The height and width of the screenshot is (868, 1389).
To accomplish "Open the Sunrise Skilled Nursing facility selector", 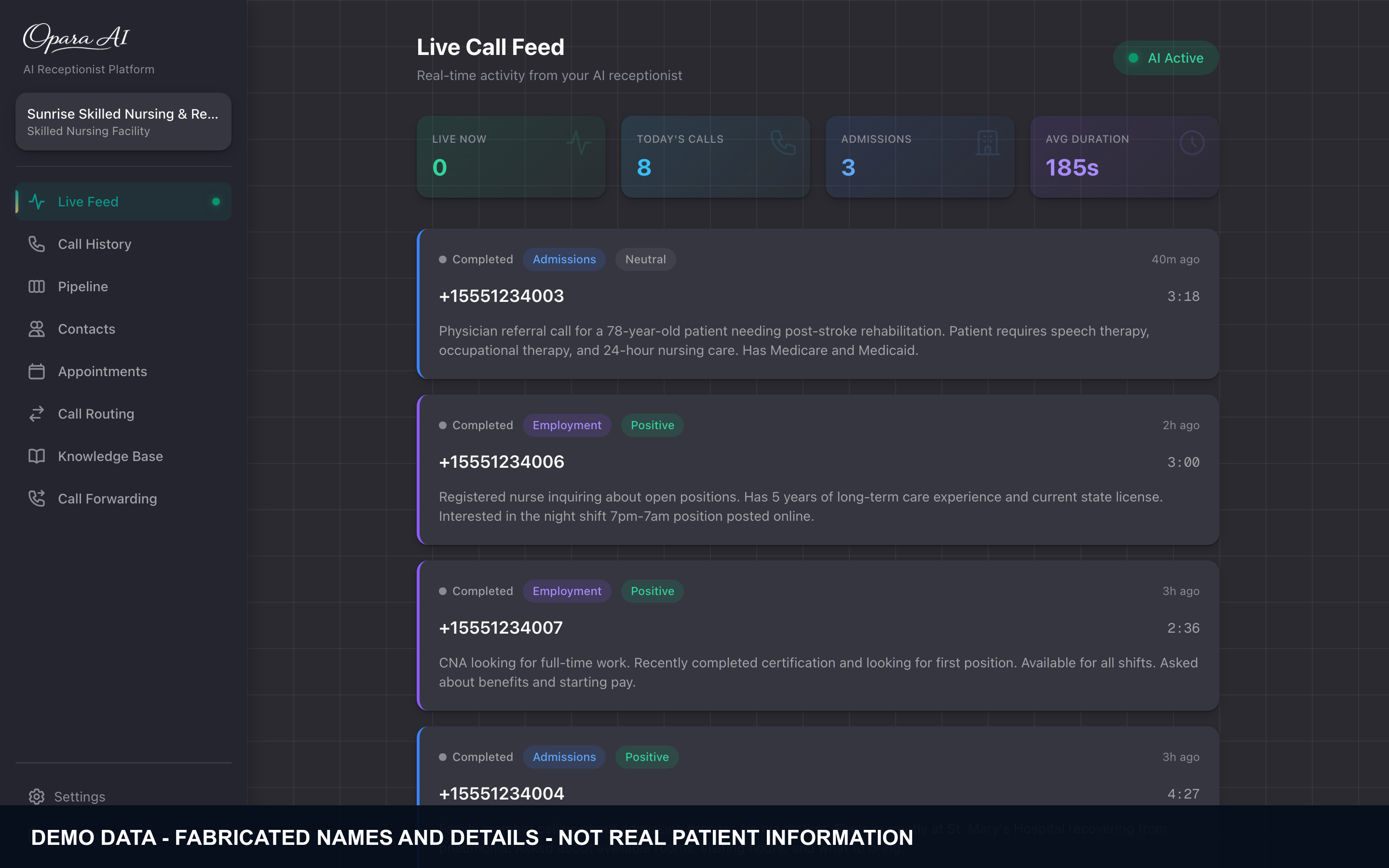I will [x=123, y=122].
